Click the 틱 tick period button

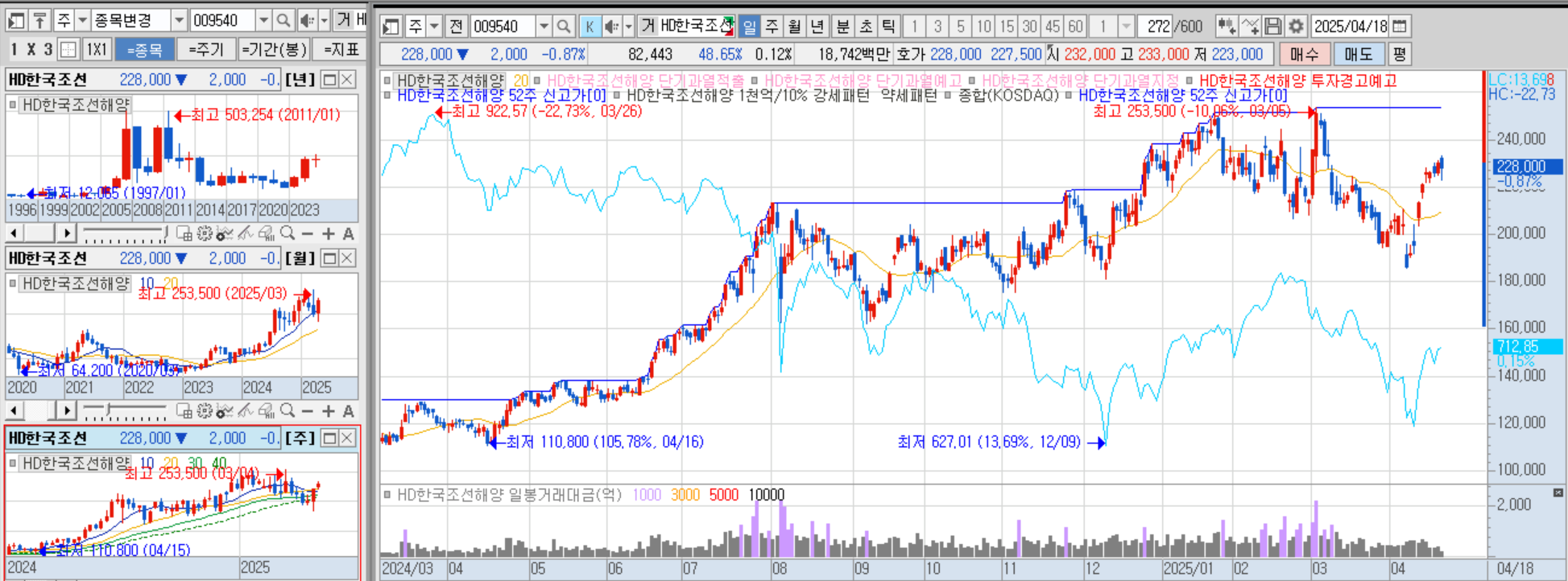(888, 27)
